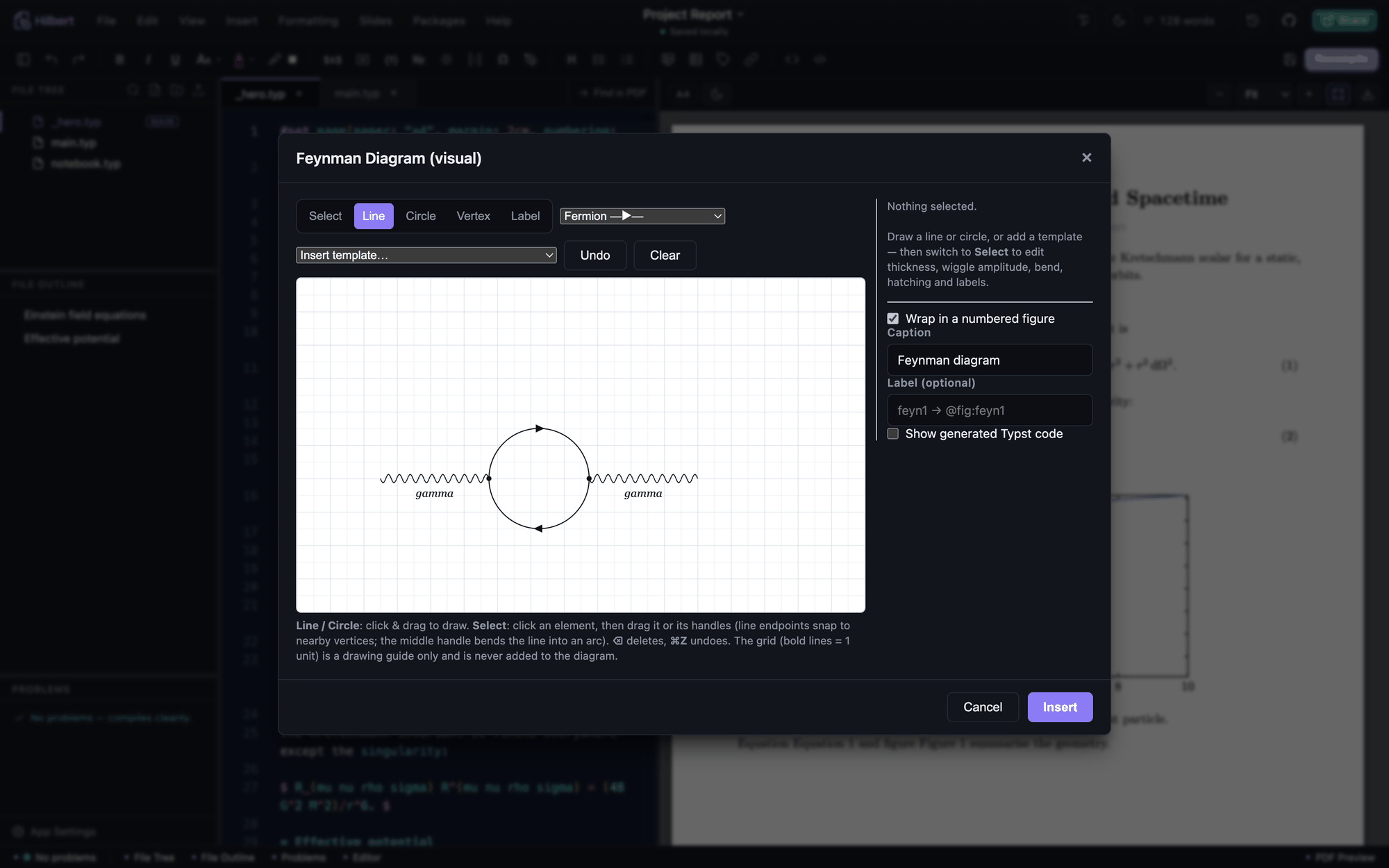The height and width of the screenshot is (868, 1389).
Task: Click the top arrowhead on the fermion loop
Action: tap(540, 428)
